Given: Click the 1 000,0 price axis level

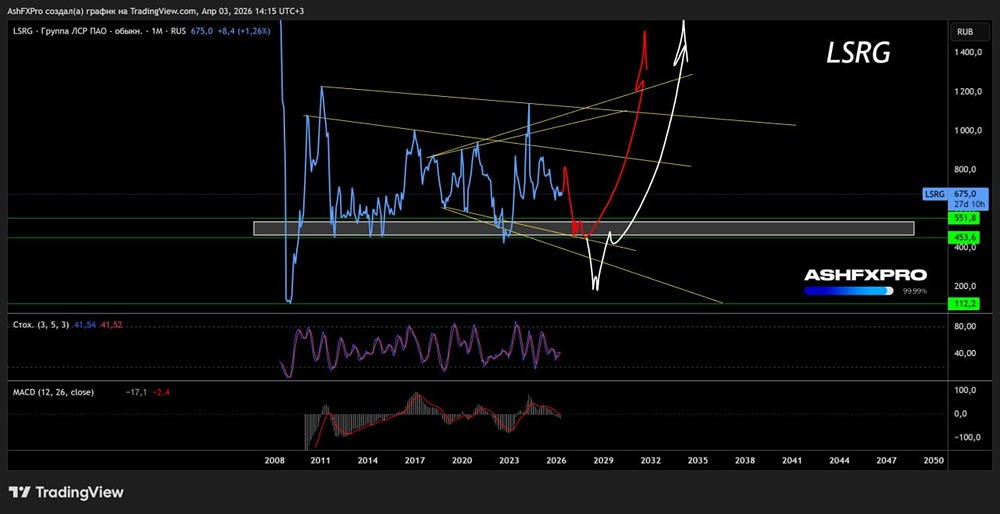Looking at the screenshot, I should [965, 130].
